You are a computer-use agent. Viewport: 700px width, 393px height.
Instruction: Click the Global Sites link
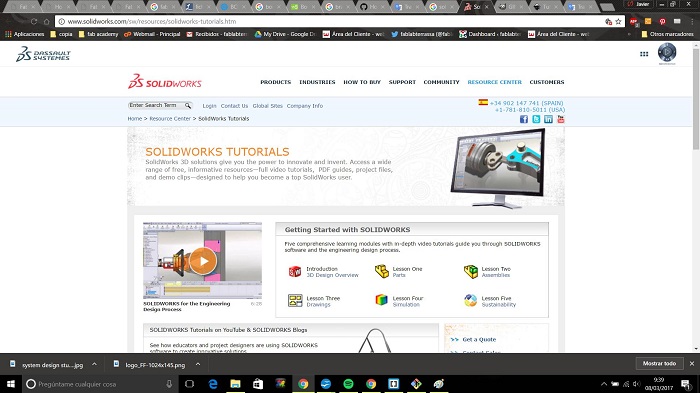tap(267, 106)
